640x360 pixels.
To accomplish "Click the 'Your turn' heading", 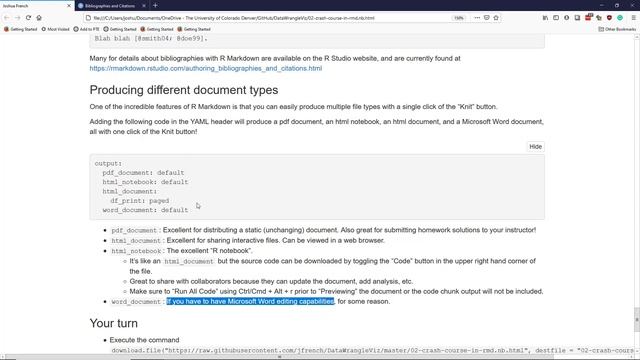I will [113, 323].
